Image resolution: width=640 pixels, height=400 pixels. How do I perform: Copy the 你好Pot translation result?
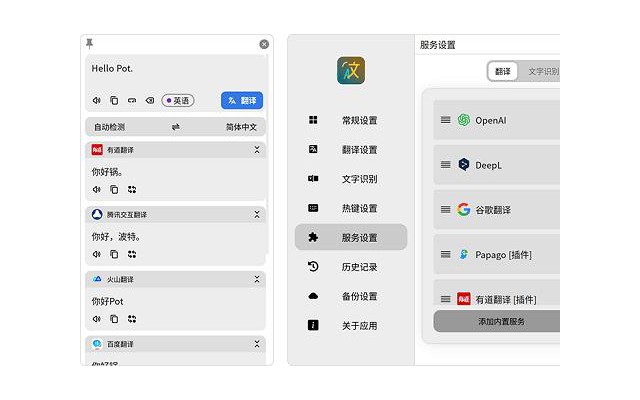coord(114,319)
